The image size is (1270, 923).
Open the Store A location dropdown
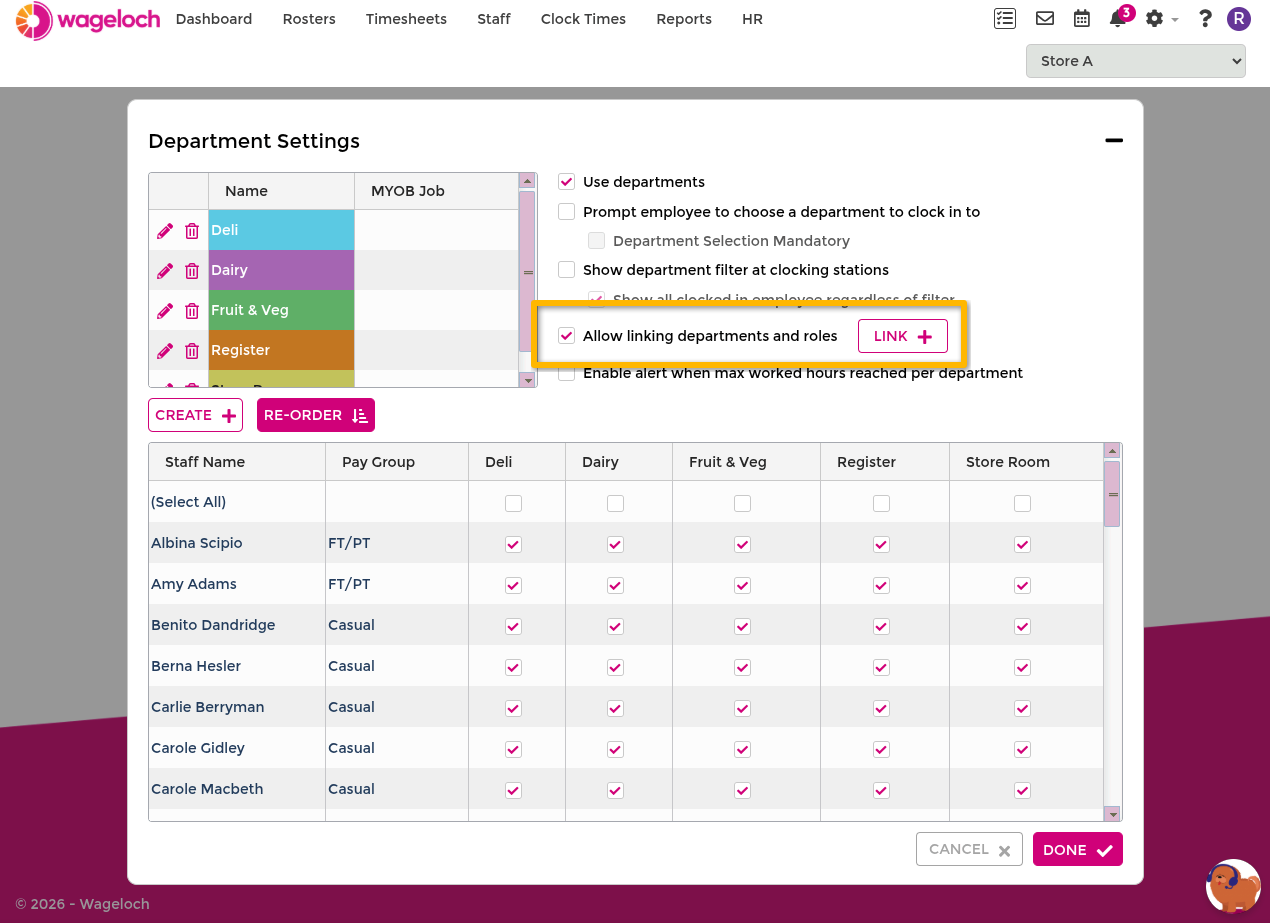coord(1135,61)
